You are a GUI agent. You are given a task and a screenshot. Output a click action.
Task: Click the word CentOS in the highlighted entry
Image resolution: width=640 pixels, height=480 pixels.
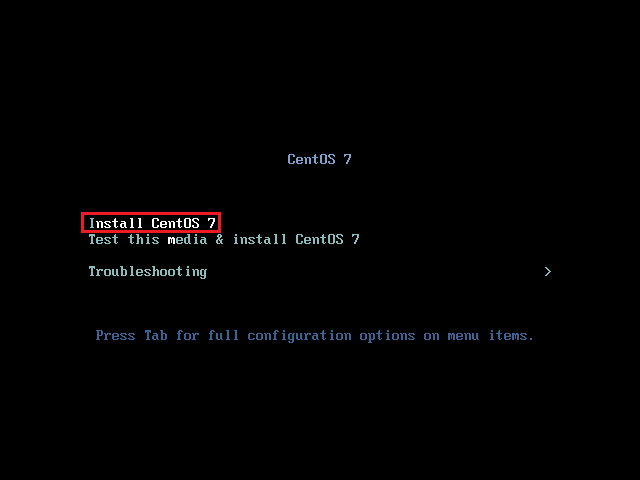coord(175,223)
